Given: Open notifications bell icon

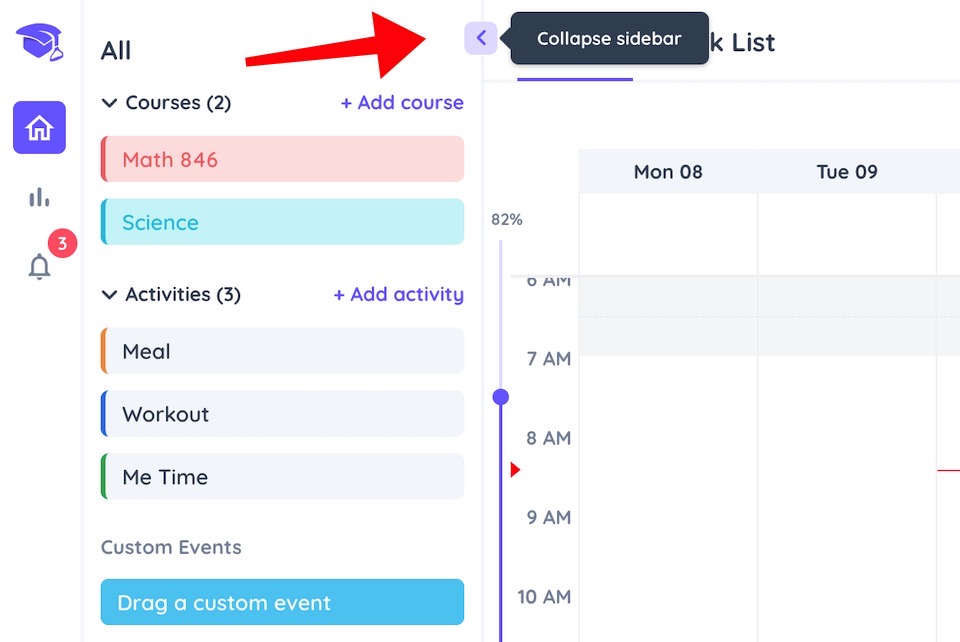Looking at the screenshot, I should coord(39,266).
